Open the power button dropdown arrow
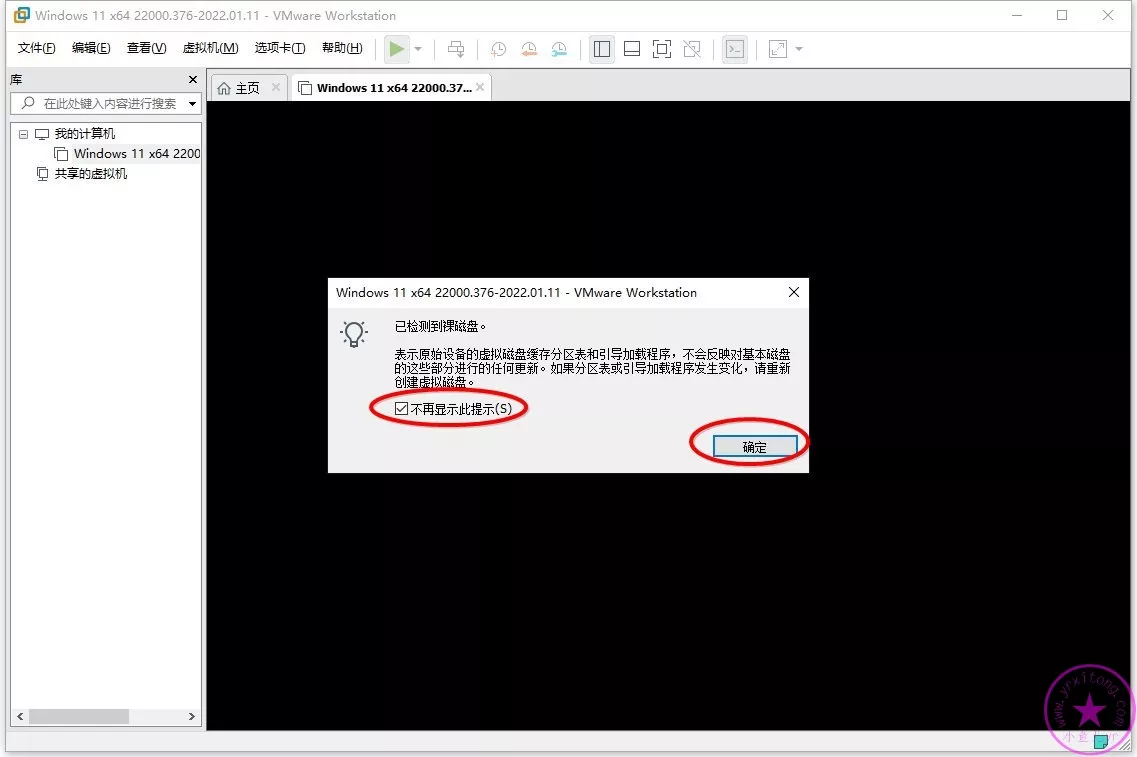1137x757 pixels. (x=418, y=49)
